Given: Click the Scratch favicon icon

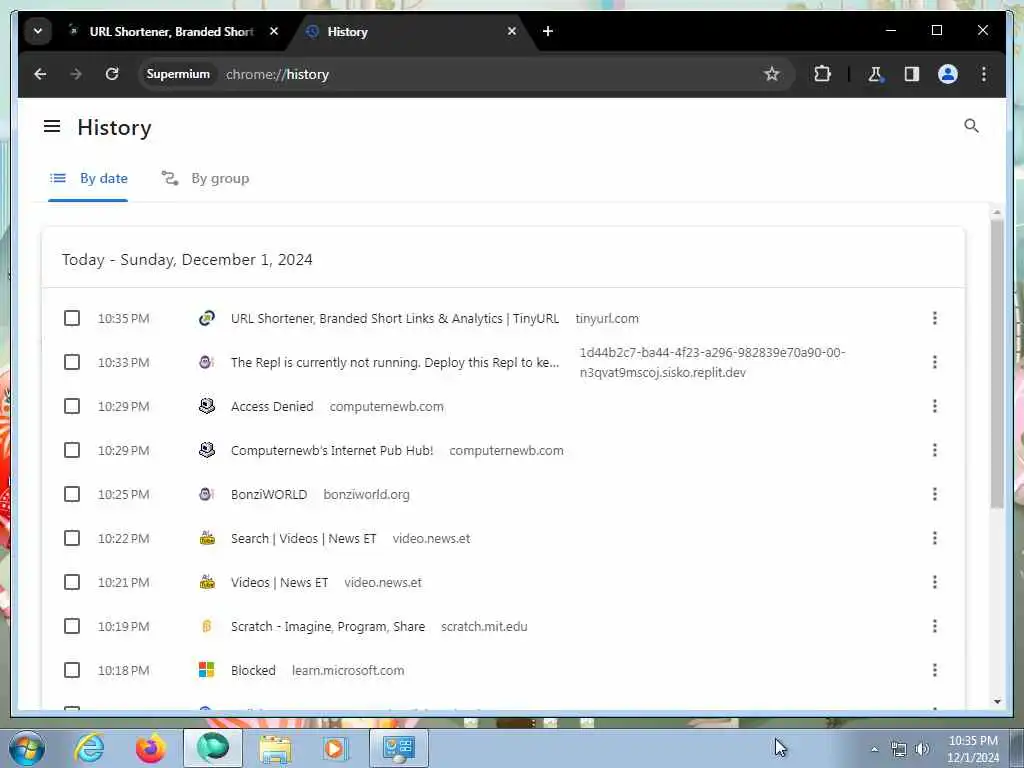Looking at the screenshot, I should (x=206, y=626).
